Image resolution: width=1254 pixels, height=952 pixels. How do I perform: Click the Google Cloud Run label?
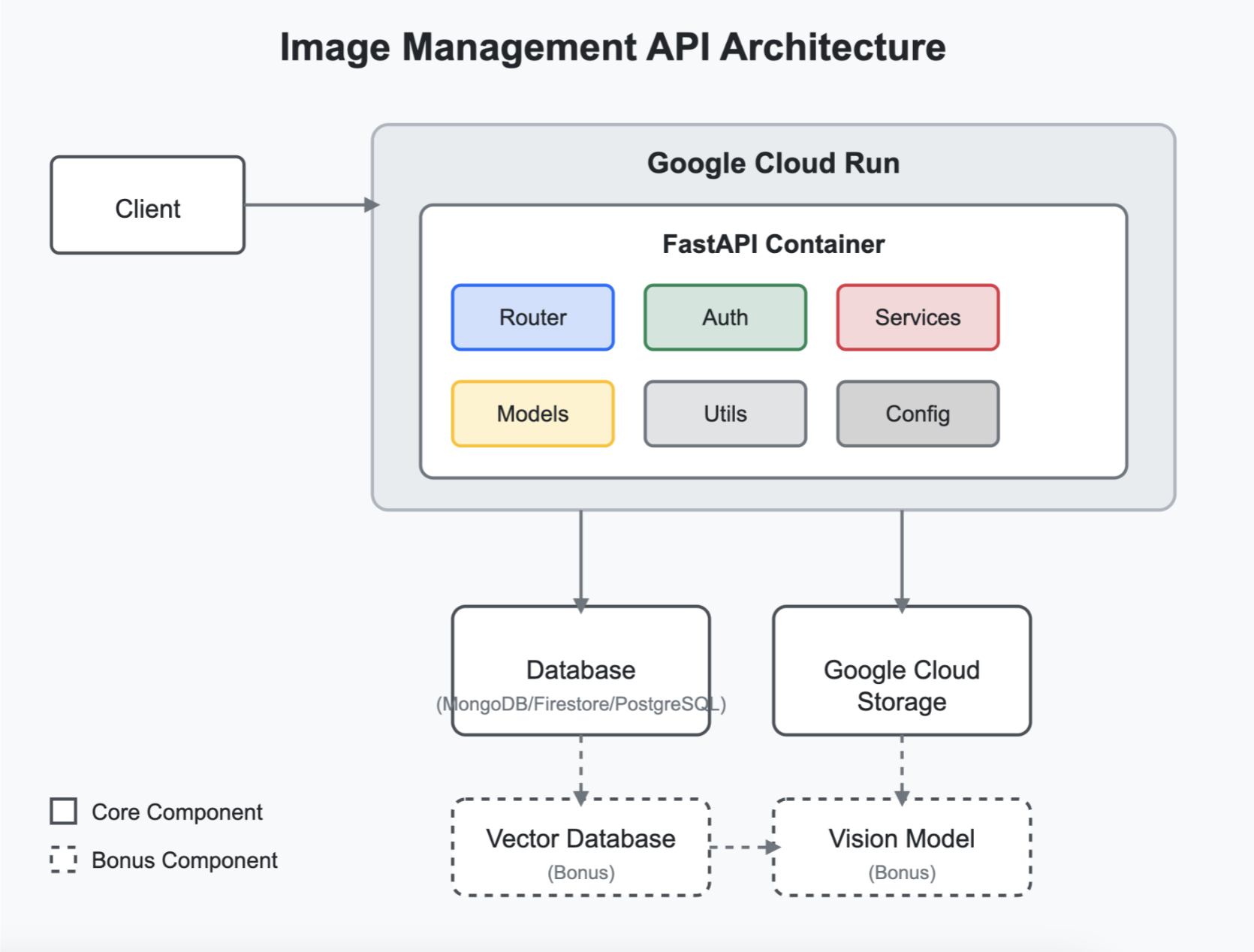pos(773,162)
